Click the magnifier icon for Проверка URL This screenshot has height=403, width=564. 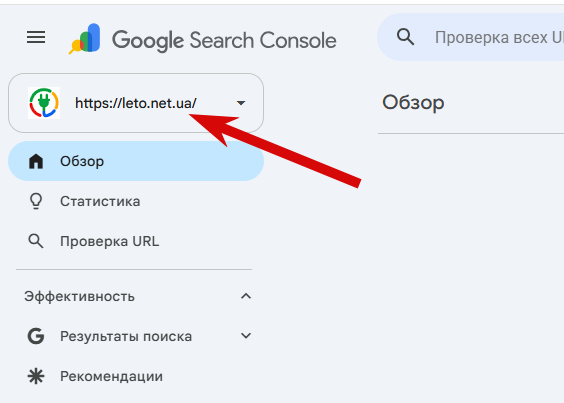(x=36, y=241)
